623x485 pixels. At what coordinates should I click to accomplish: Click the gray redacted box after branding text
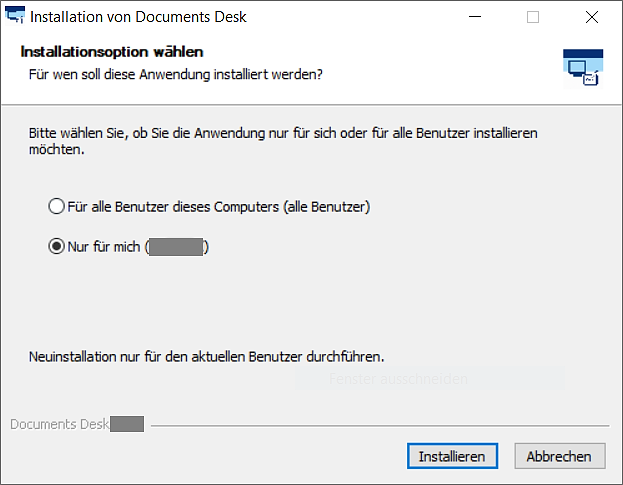[127, 424]
